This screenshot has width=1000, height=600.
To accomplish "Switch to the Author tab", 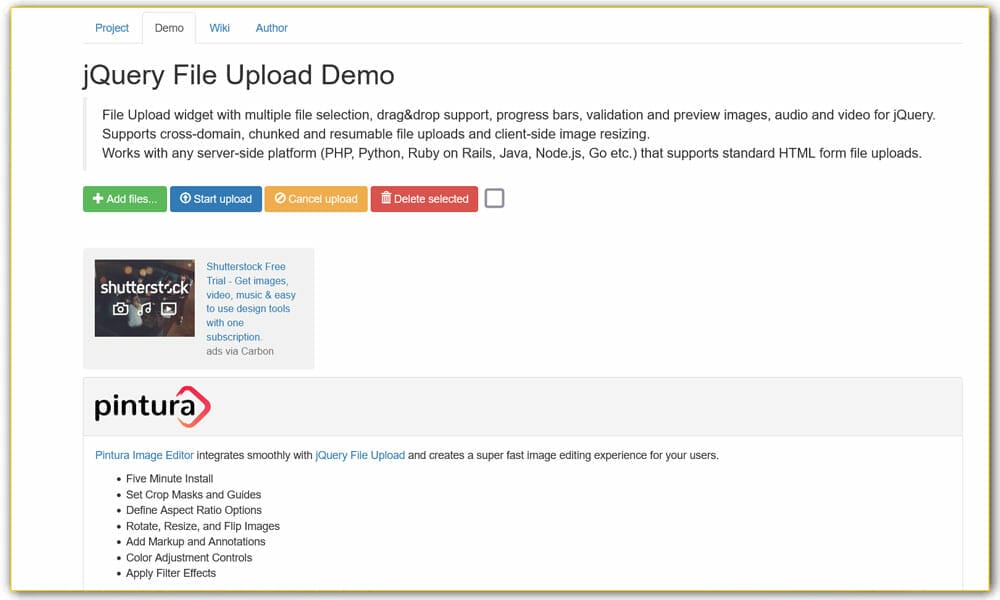I will pos(271,28).
